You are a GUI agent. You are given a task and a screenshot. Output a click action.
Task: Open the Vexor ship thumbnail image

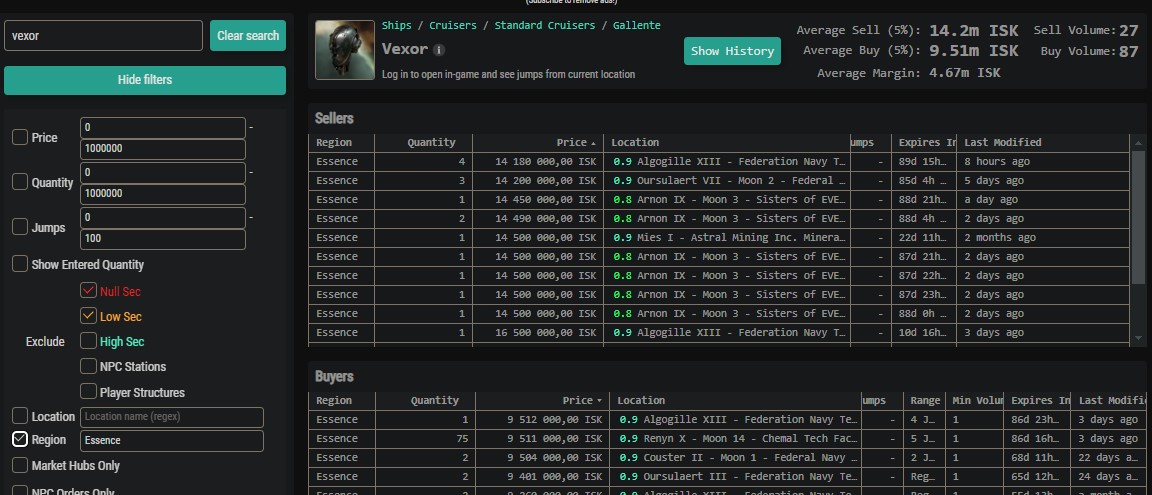point(345,50)
